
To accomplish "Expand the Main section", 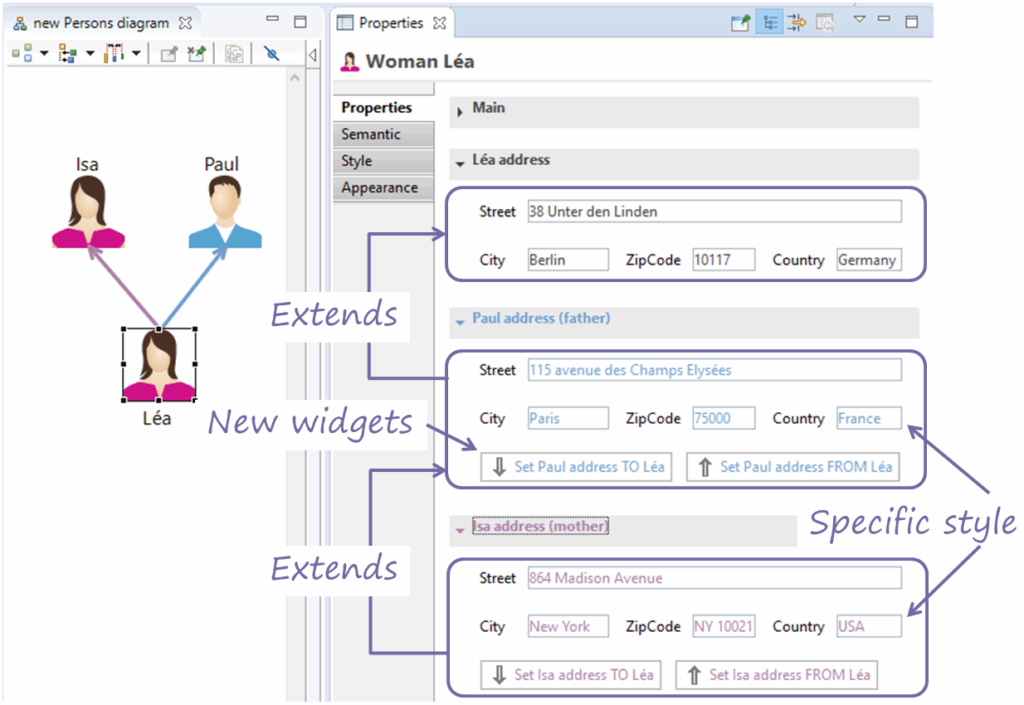I will pos(459,112).
